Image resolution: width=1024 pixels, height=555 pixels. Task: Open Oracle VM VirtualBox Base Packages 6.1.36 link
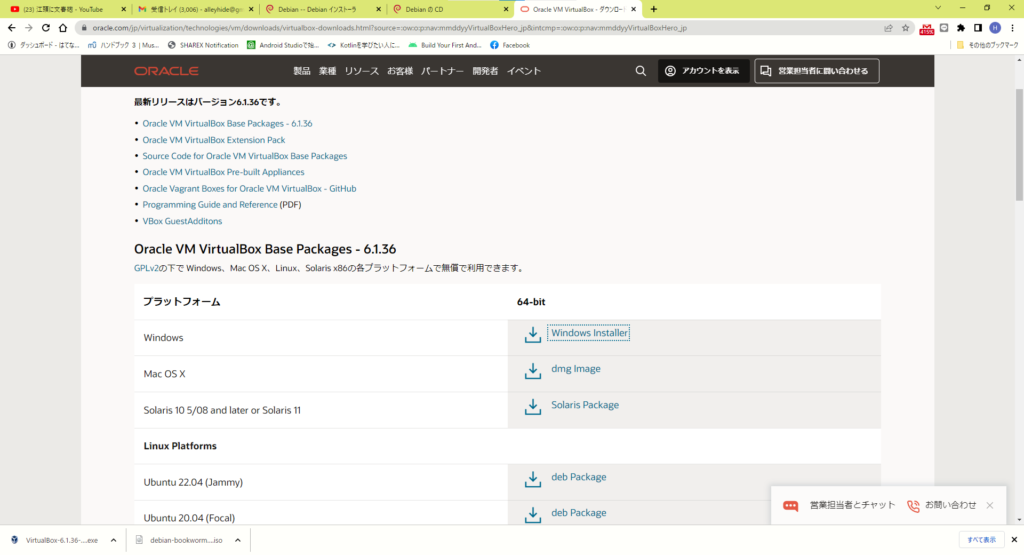click(x=227, y=123)
